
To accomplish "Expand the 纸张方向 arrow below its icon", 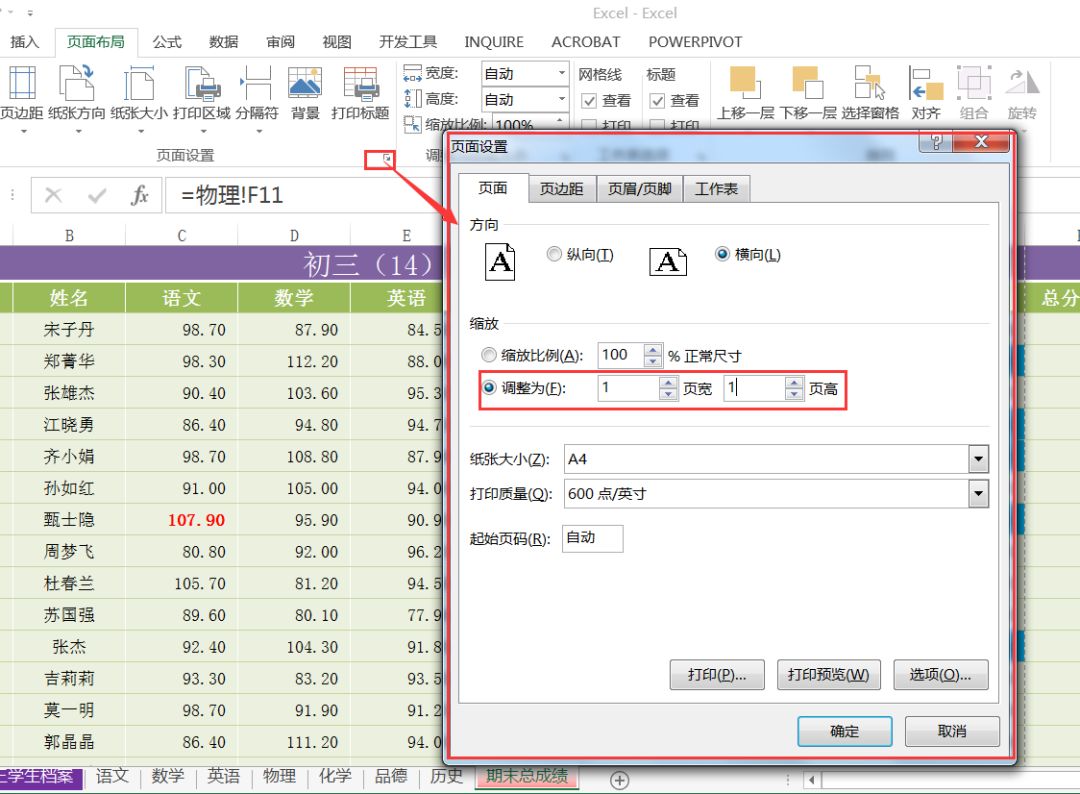I will (77, 131).
